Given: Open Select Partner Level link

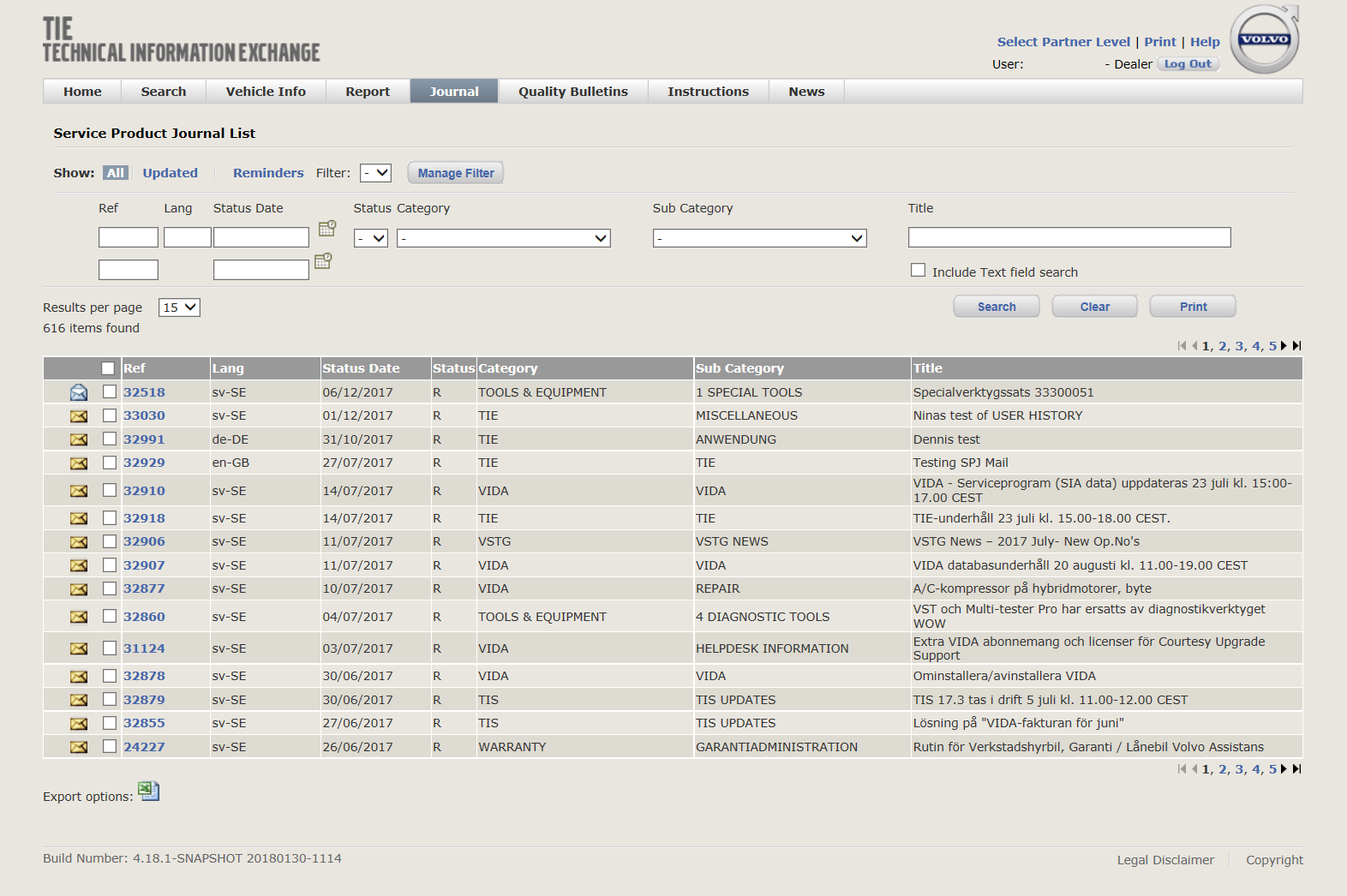Looking at the screenshot, I should pos(1063,42).
